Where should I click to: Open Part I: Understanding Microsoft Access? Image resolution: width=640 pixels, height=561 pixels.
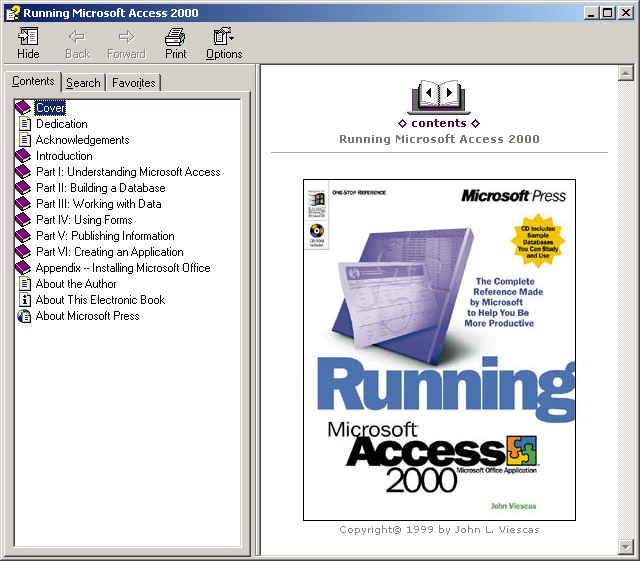pos(128,172)
